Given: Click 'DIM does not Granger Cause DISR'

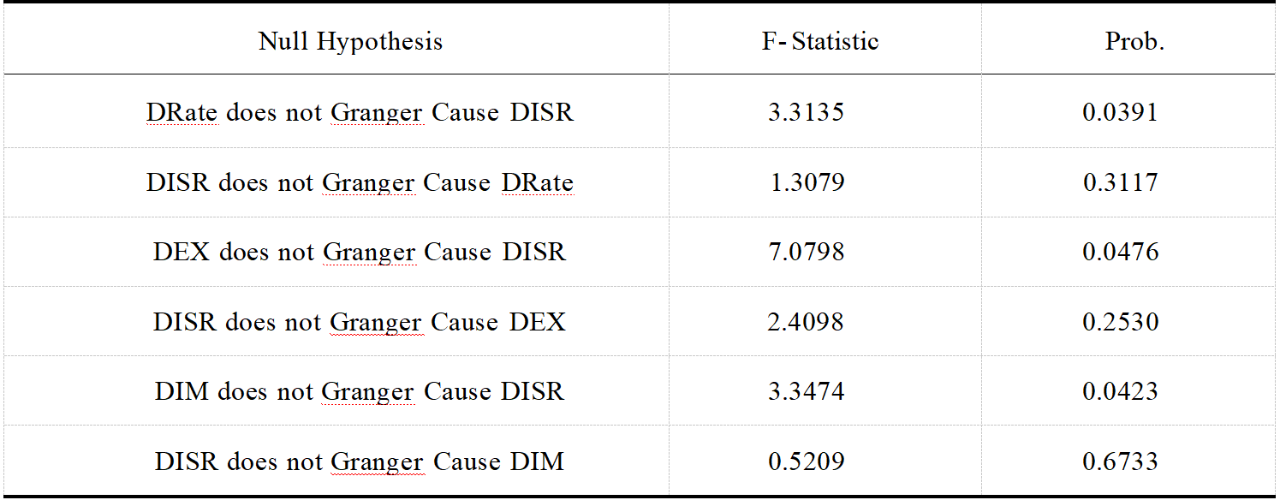Looking at the screenshot, I should click(360, 392).
